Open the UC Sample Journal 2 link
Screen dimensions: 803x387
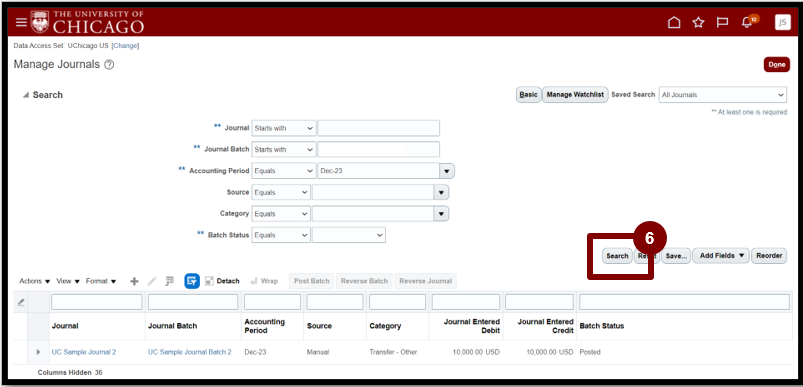tap(84, 352)
